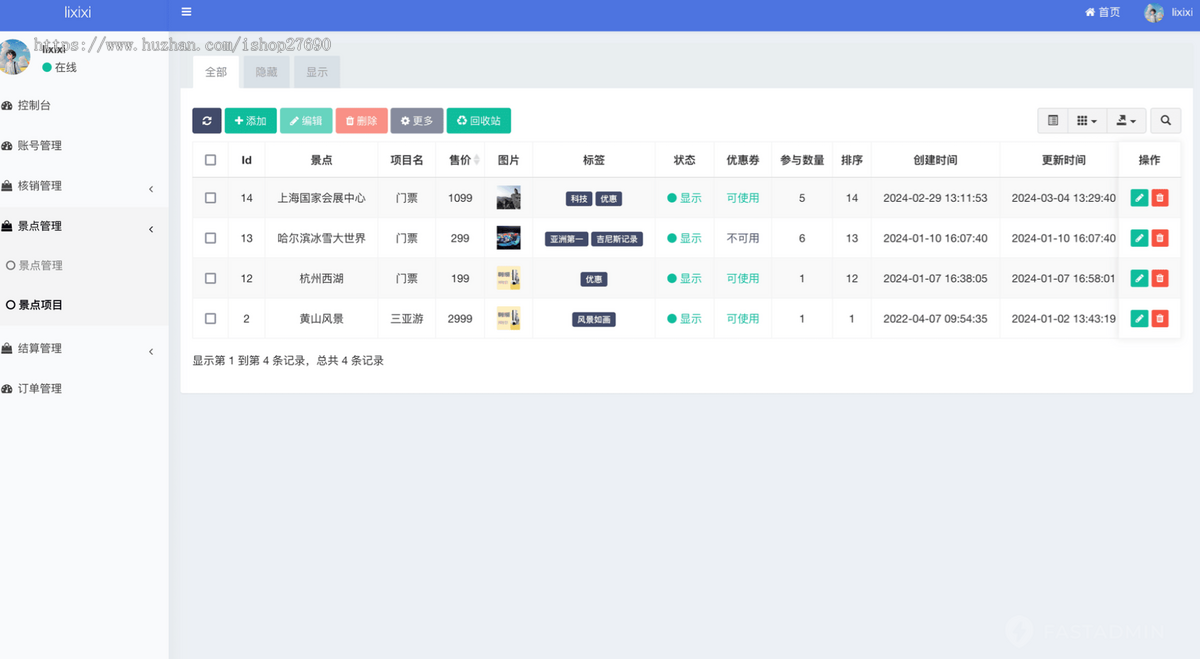
Task: Open the columns grid dropdown
Action: (1087, 121)
